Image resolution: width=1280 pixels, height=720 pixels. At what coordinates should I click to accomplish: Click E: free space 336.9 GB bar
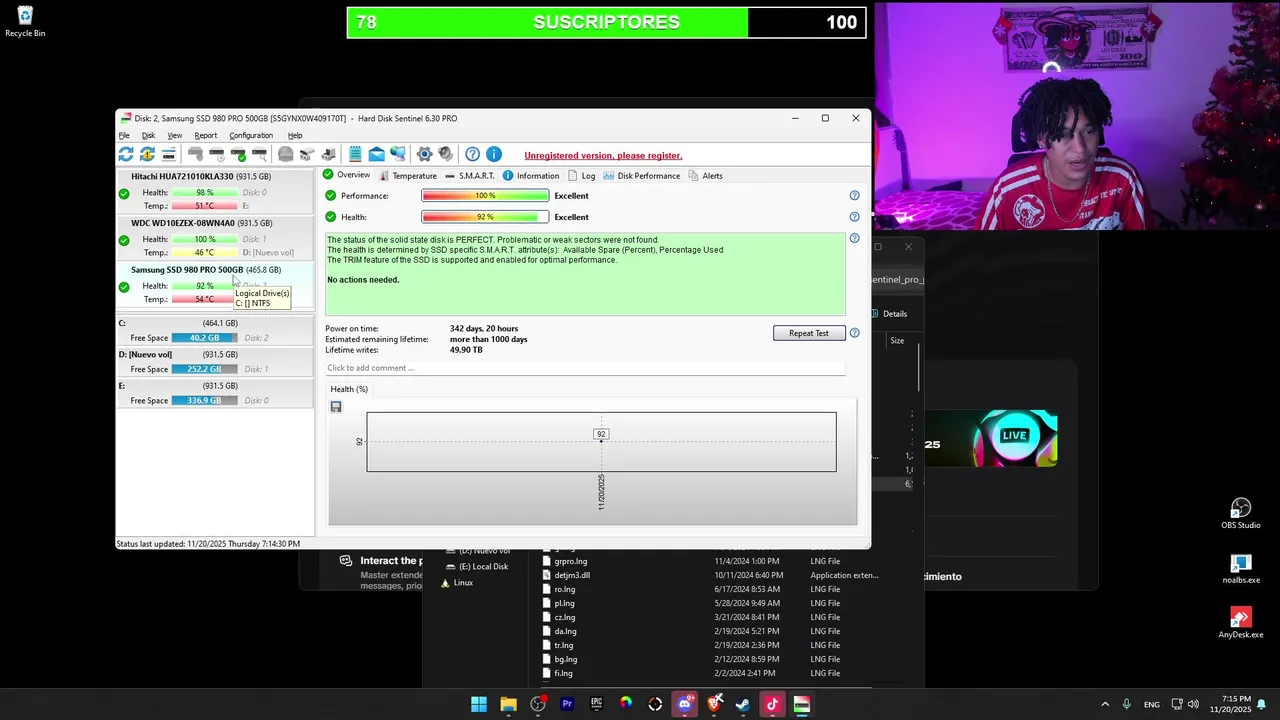click(x=205, y=400)
